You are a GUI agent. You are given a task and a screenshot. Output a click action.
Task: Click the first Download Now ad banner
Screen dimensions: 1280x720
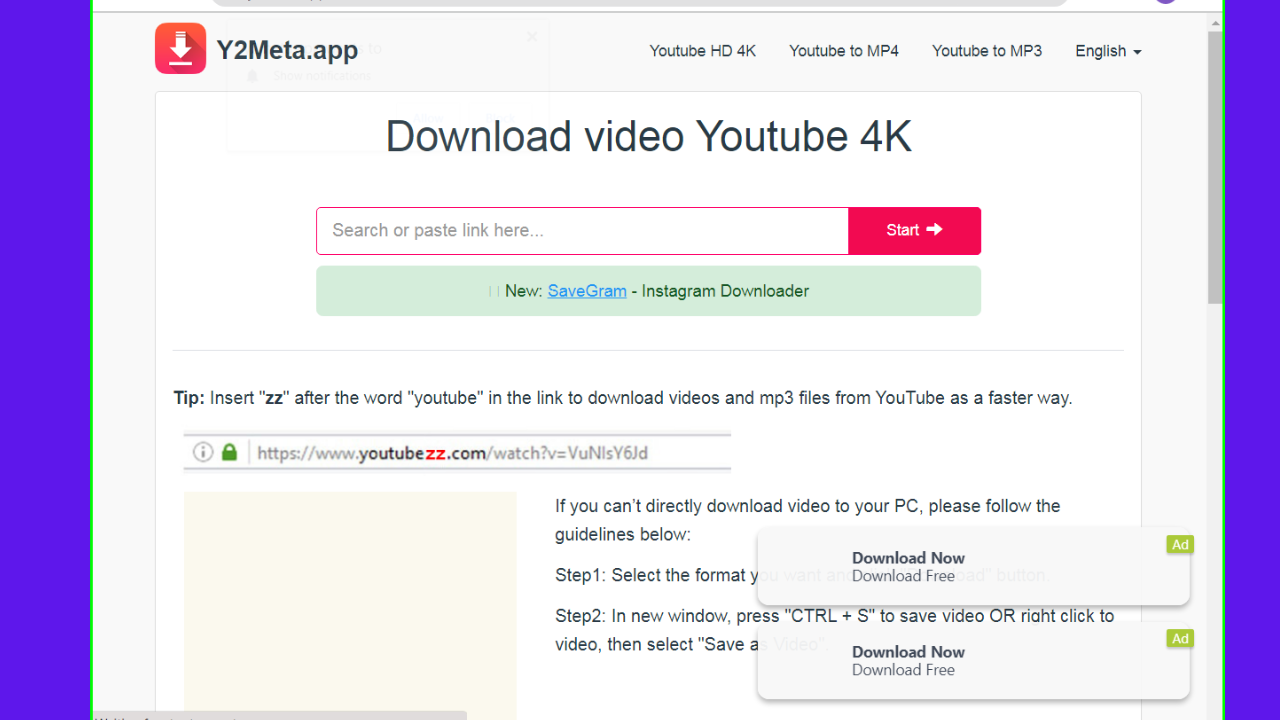(973, 567)
